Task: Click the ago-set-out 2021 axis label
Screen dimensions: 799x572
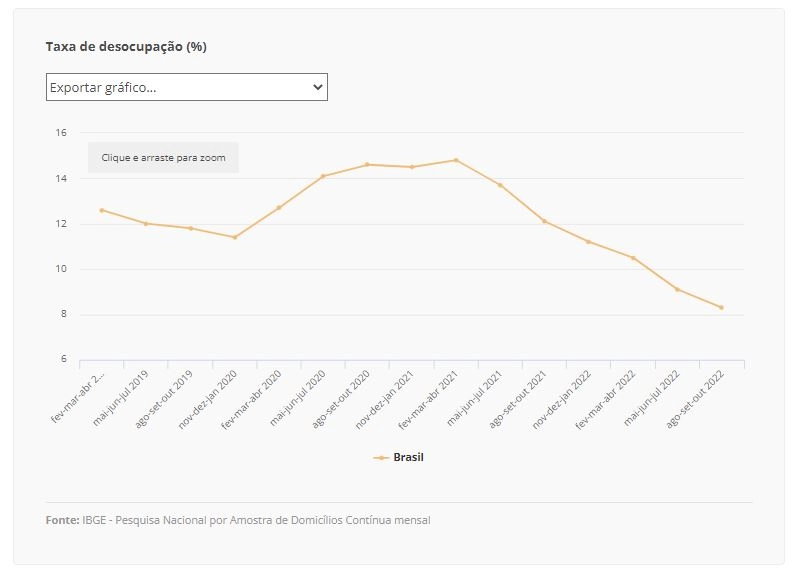Action: [x=518, y=399]
